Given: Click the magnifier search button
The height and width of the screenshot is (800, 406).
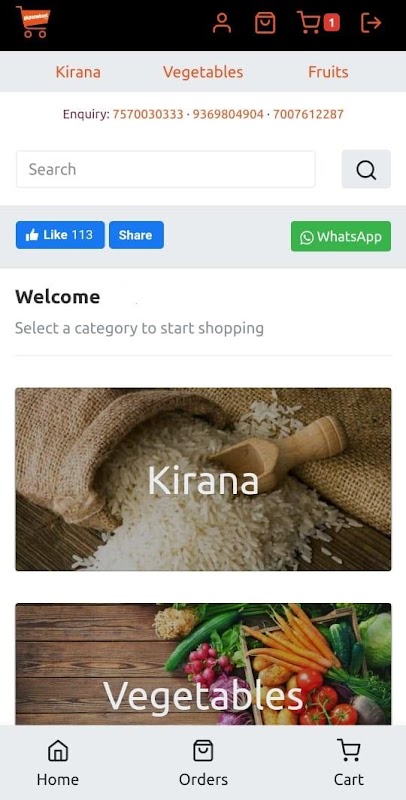Looking at the screenshot, I should (366, 169).
